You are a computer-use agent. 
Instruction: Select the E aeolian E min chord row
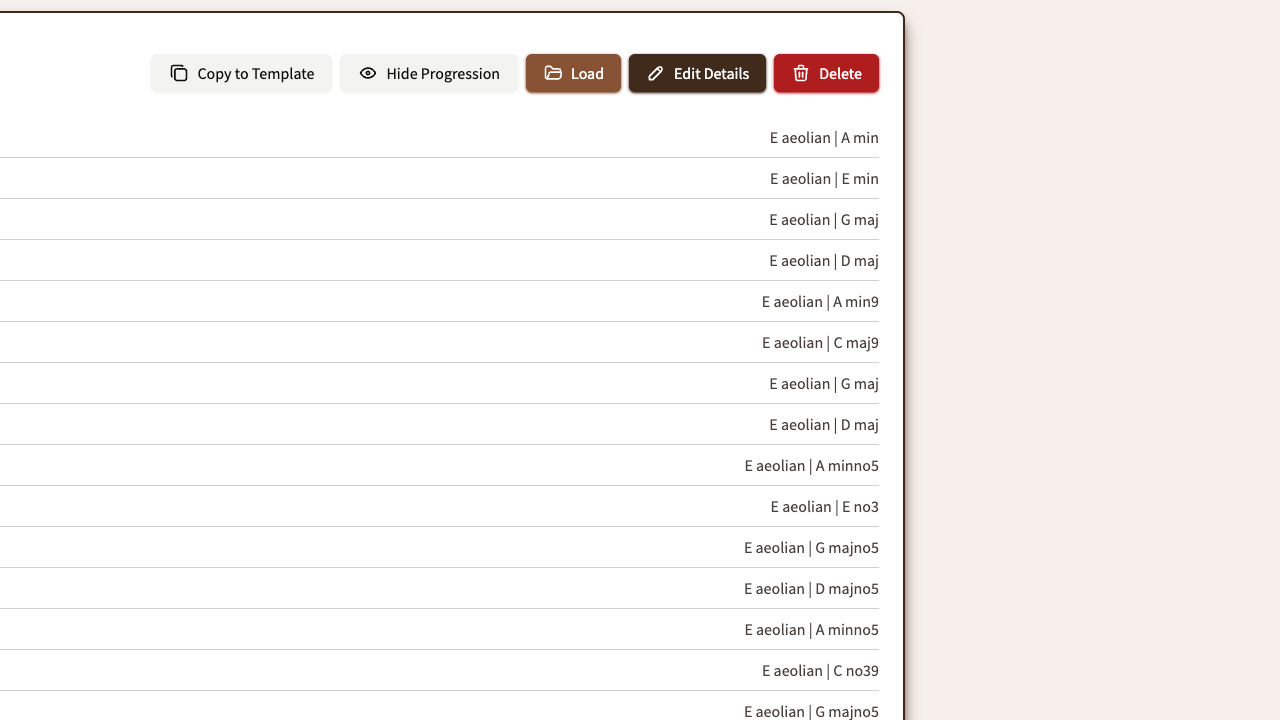(823, 179)
